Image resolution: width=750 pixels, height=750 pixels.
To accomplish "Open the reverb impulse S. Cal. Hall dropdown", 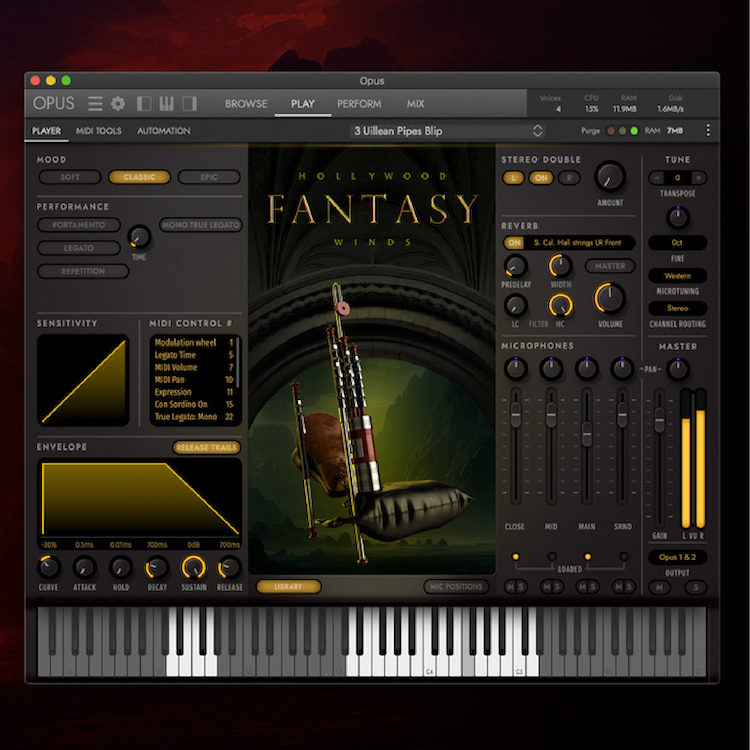I will tap(578, 243).
